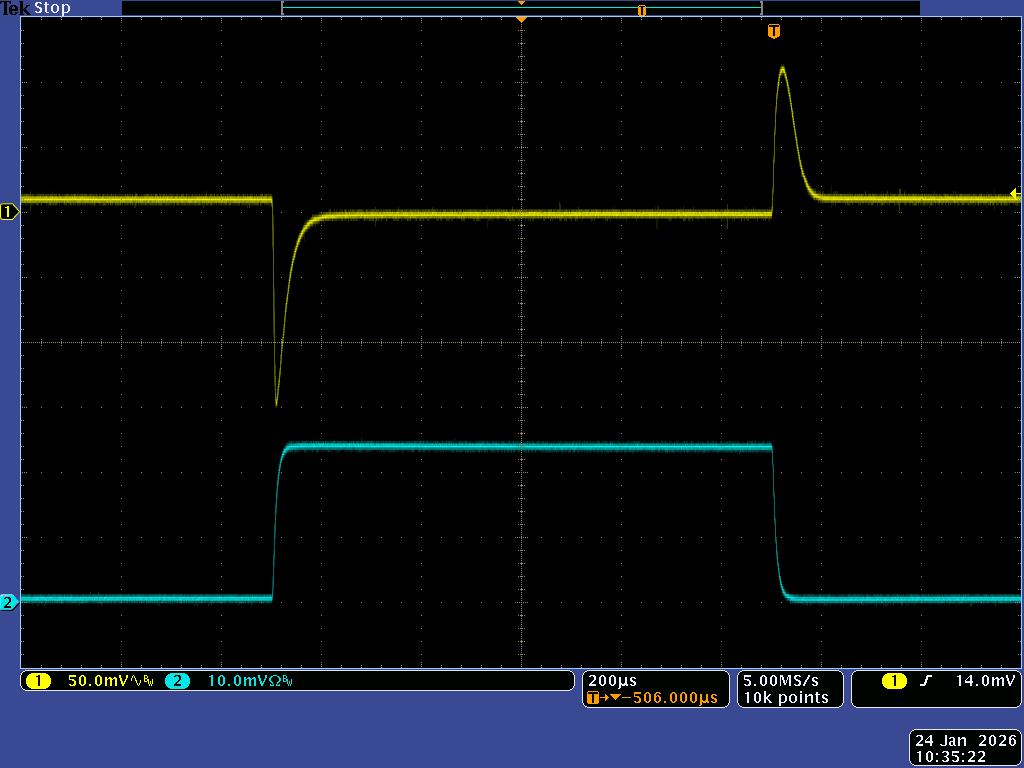The image size is (1024, 768).
Task: Select the yellow channel 1 badge
Action: [x=39, y=681]
